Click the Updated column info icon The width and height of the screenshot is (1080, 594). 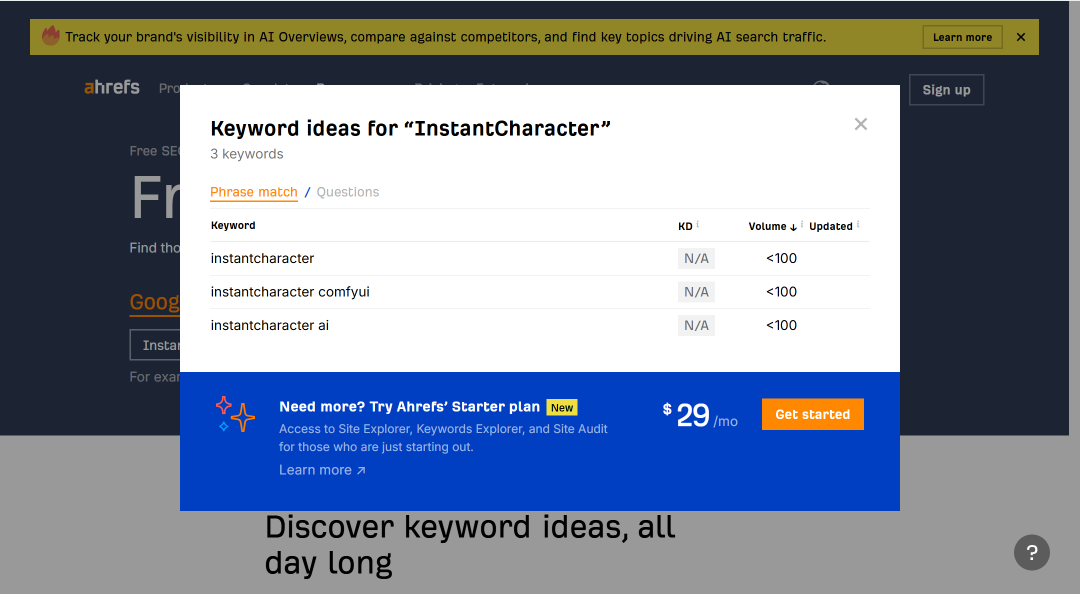point(858,224)
